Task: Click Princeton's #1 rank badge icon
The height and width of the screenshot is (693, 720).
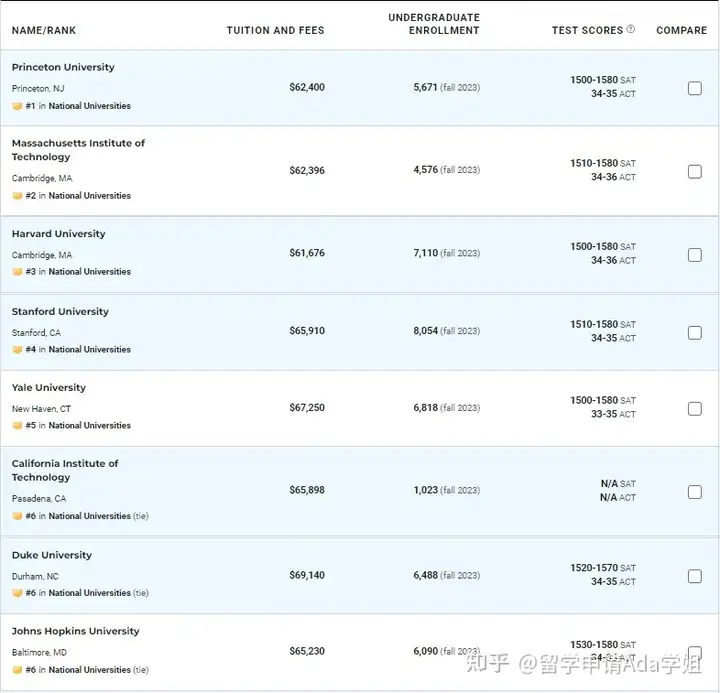Action: 17,106
